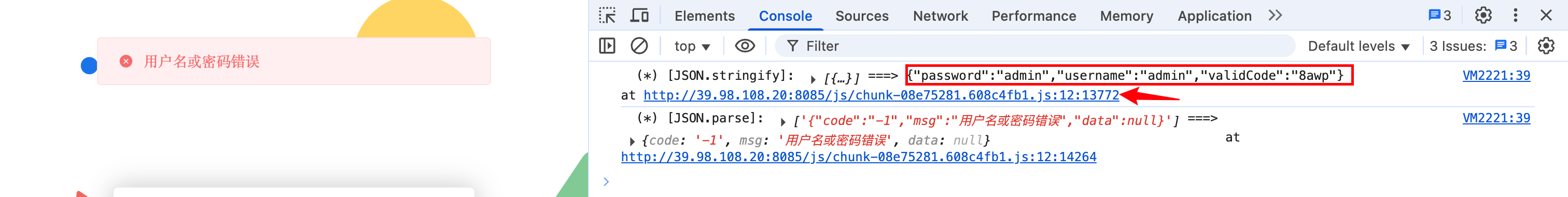The width and height of the screenshot is (1568, 197).
Task: Focus the console Filter input field
Action: tap(1035, 46)
